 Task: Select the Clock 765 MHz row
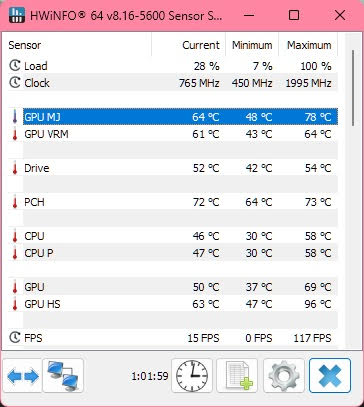point(173,83)
